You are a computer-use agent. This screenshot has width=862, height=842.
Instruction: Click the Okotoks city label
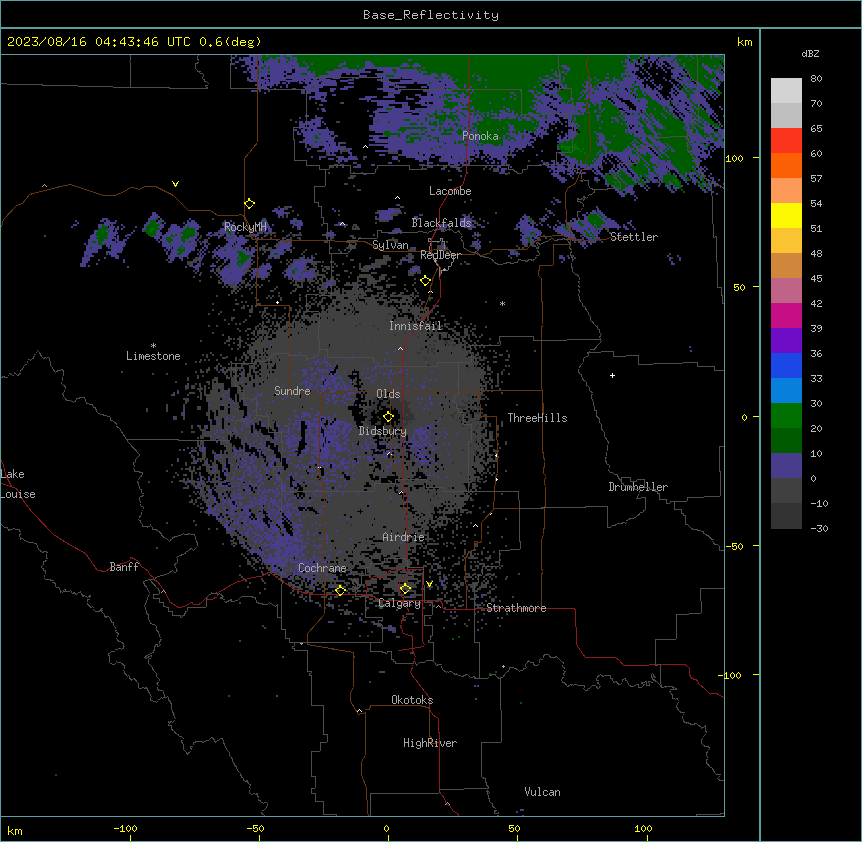pyautogui.click(x=412, y=700)
